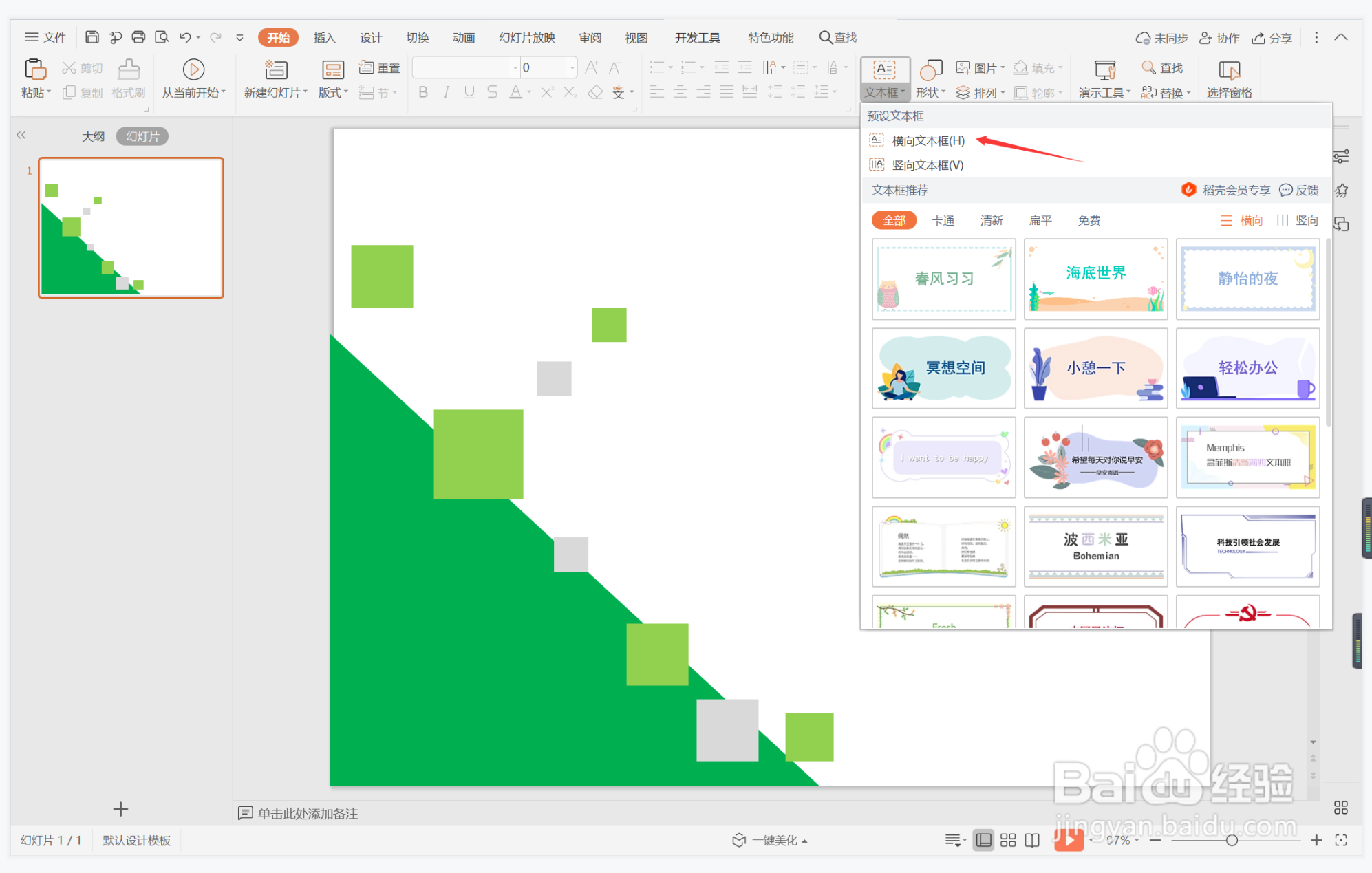This screenshot has height=873, width=1372.
Task: Select horizontal layout filter 横向
Action: point(1242,220)
